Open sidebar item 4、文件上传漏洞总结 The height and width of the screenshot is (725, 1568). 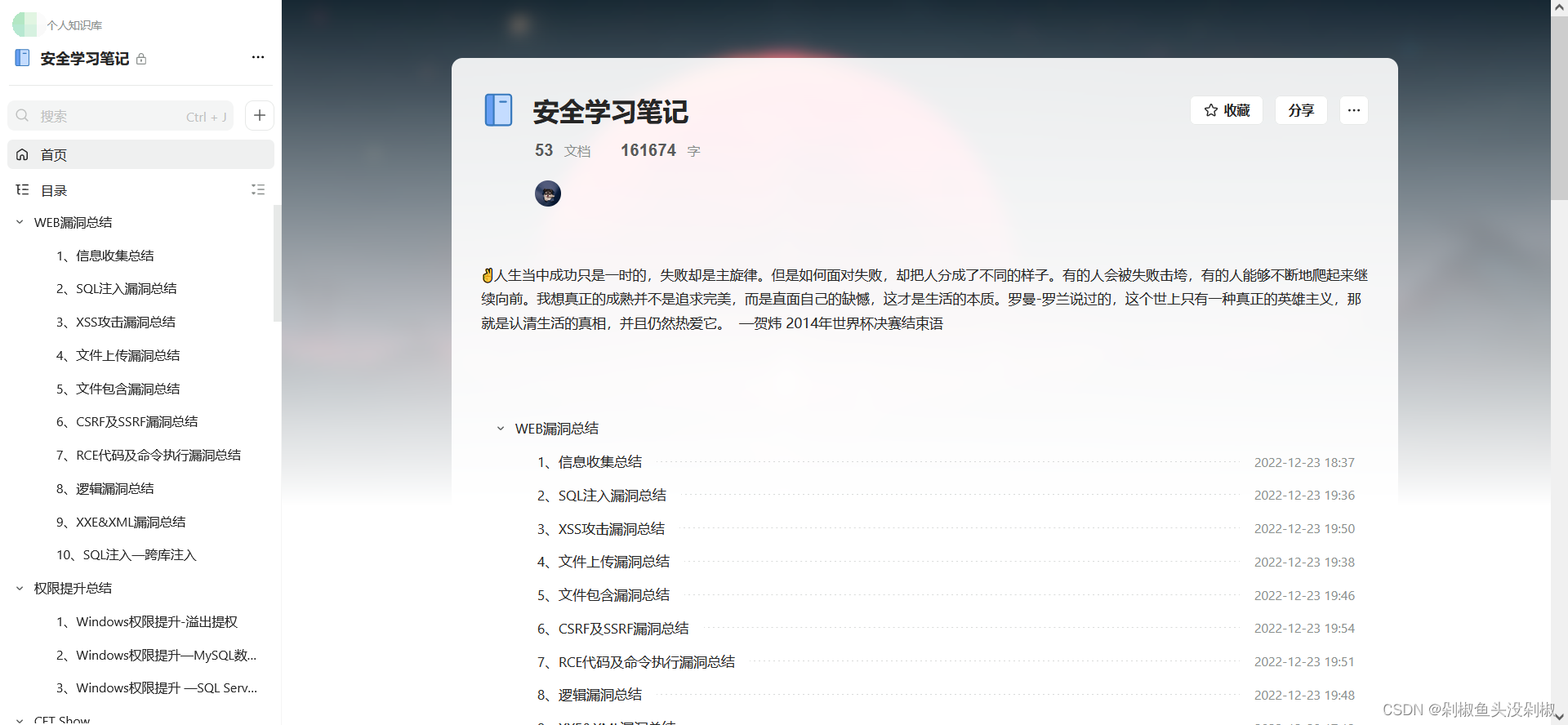118,355
